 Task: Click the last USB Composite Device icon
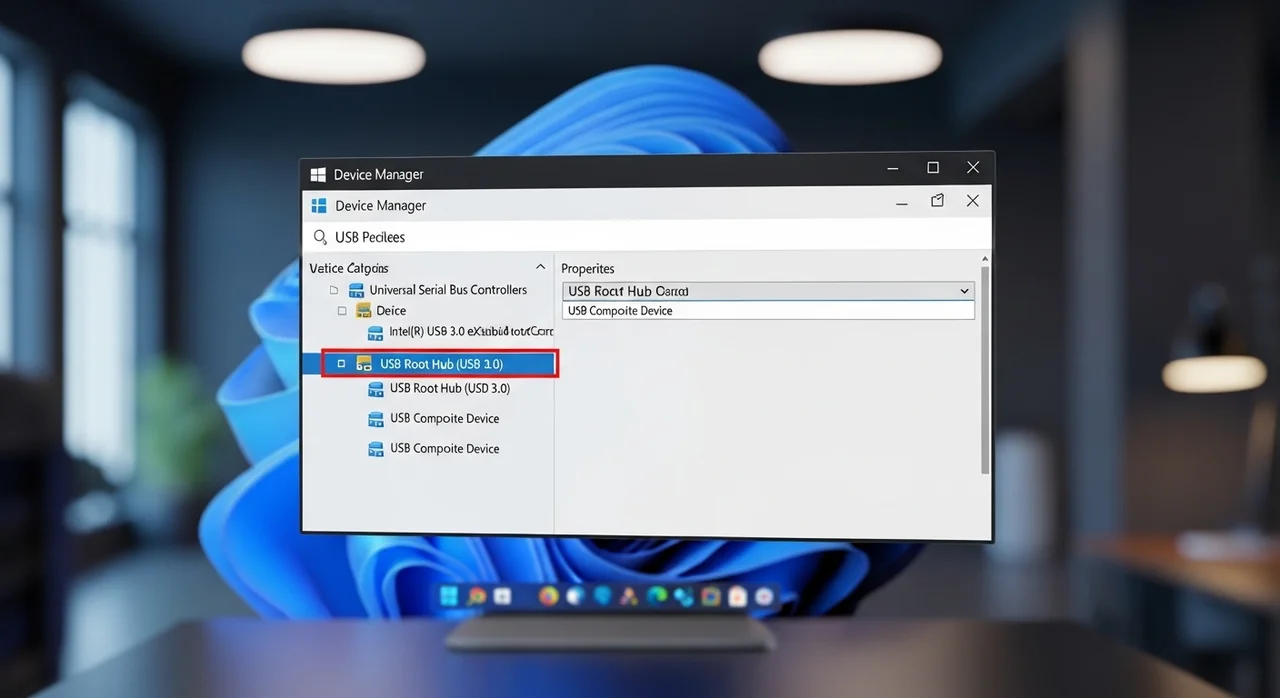click(376, 449)
